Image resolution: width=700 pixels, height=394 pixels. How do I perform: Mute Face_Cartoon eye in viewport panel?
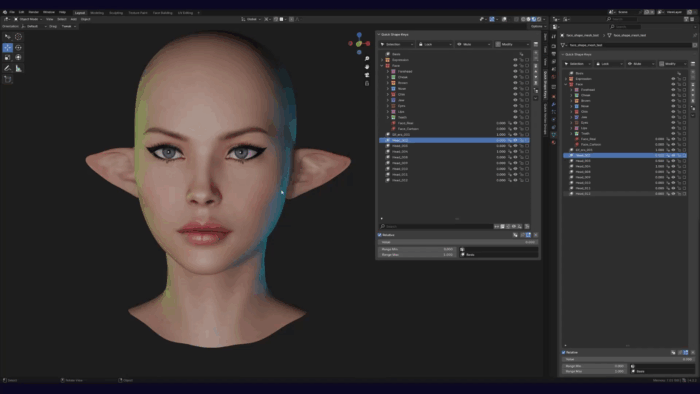(x=515, y=129)
